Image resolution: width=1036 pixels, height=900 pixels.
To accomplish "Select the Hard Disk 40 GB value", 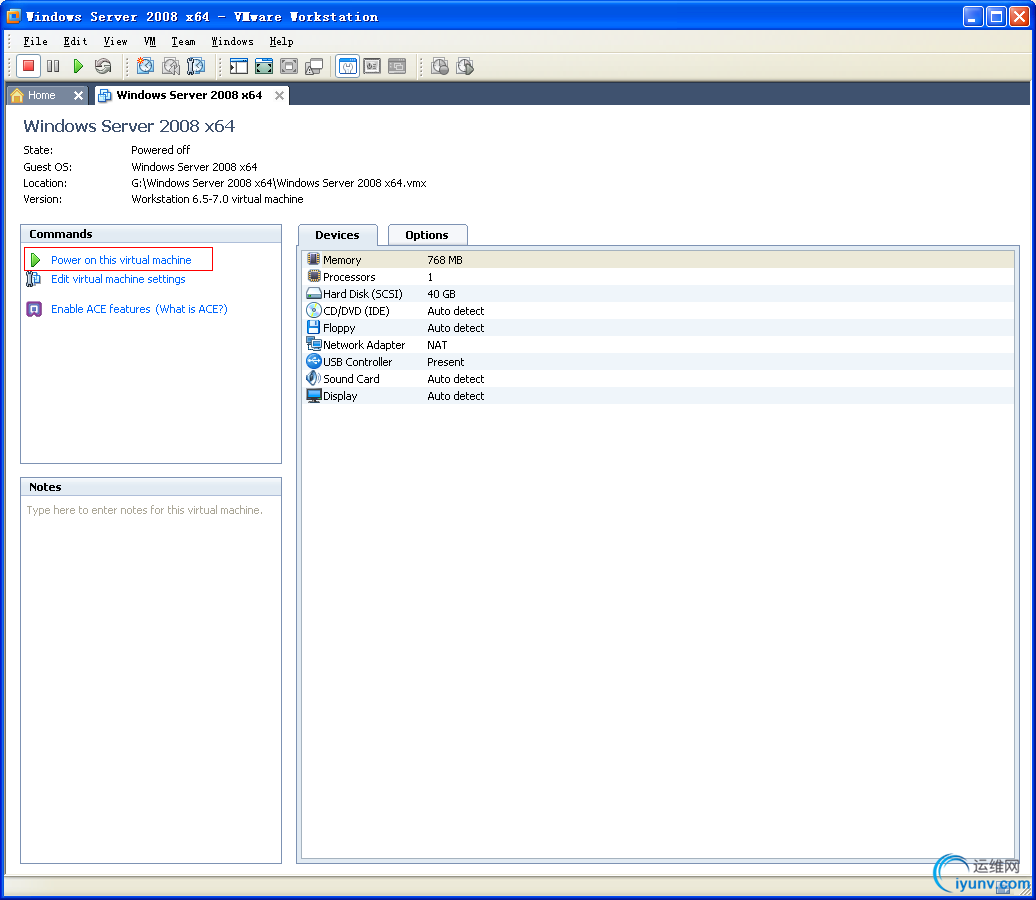I will (441, 294).
